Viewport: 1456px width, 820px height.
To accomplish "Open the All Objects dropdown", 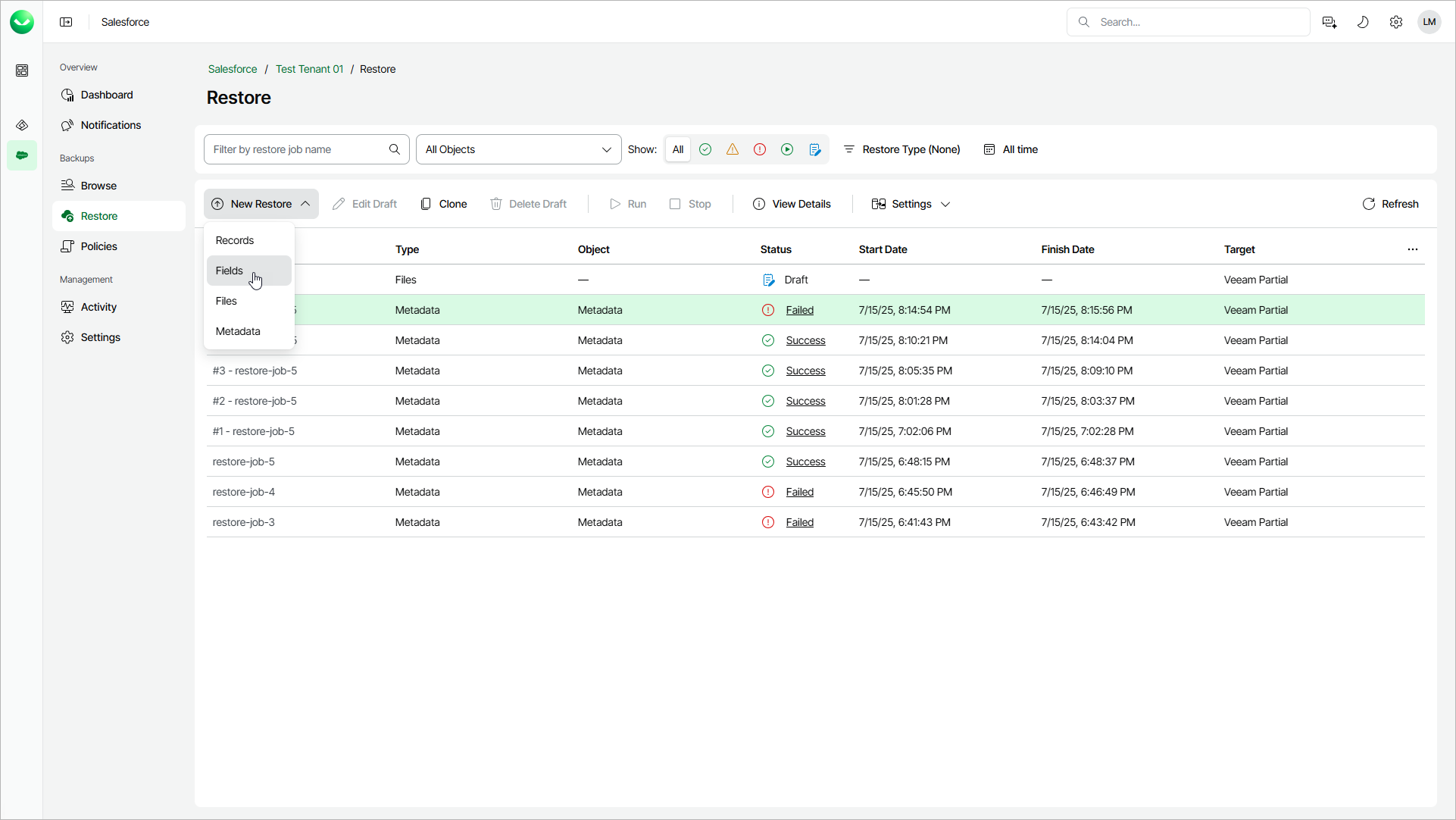I will [x=518, y=149].
